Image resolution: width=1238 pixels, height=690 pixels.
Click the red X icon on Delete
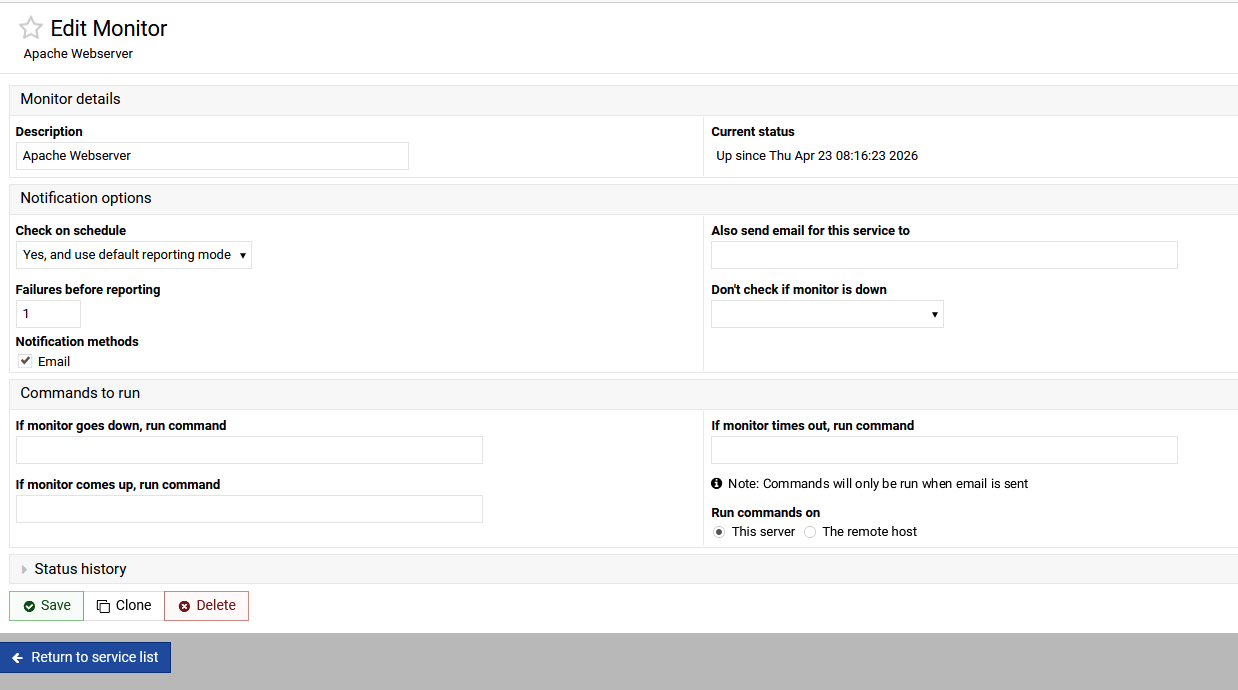(x=184, y=606)
